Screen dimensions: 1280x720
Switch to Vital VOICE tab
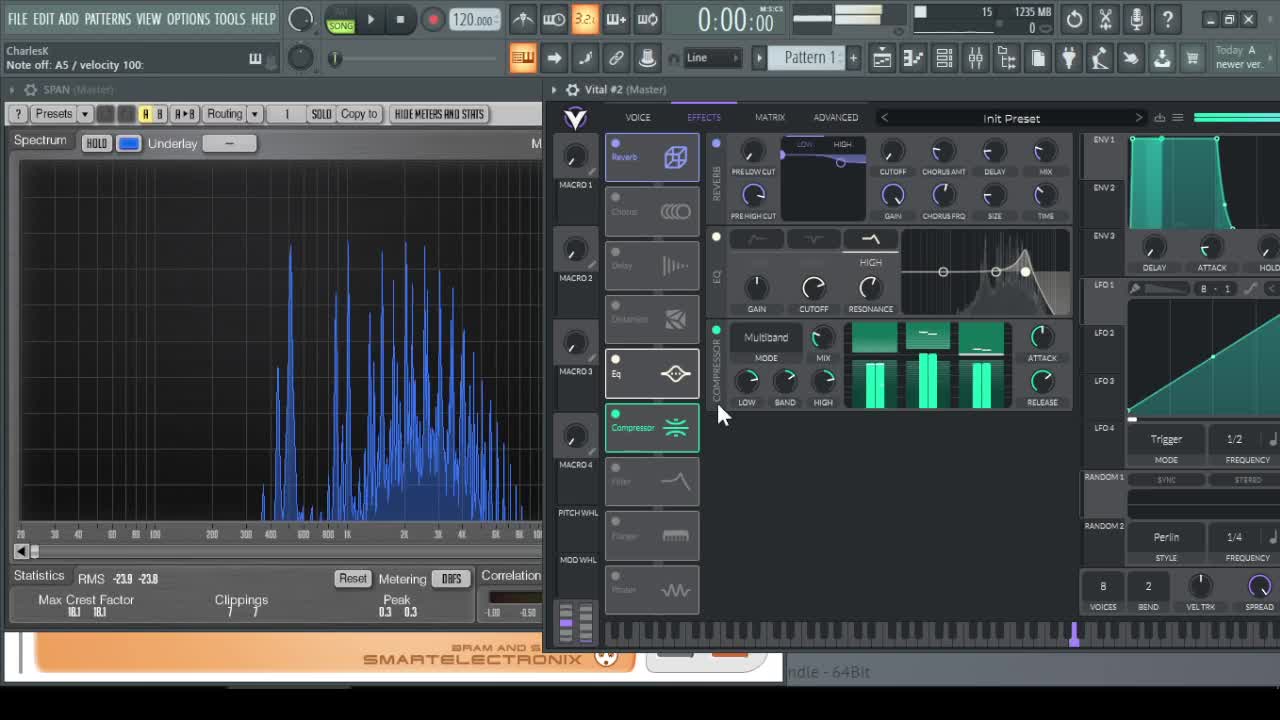coord(638,118)
